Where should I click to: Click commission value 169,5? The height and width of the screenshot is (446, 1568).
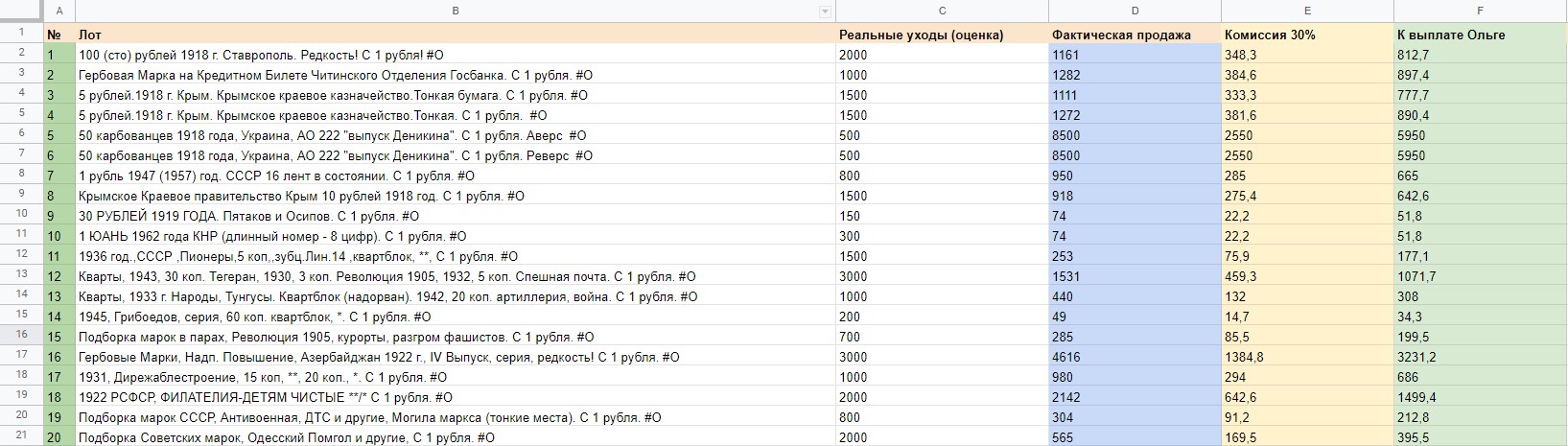(1307, 437)
